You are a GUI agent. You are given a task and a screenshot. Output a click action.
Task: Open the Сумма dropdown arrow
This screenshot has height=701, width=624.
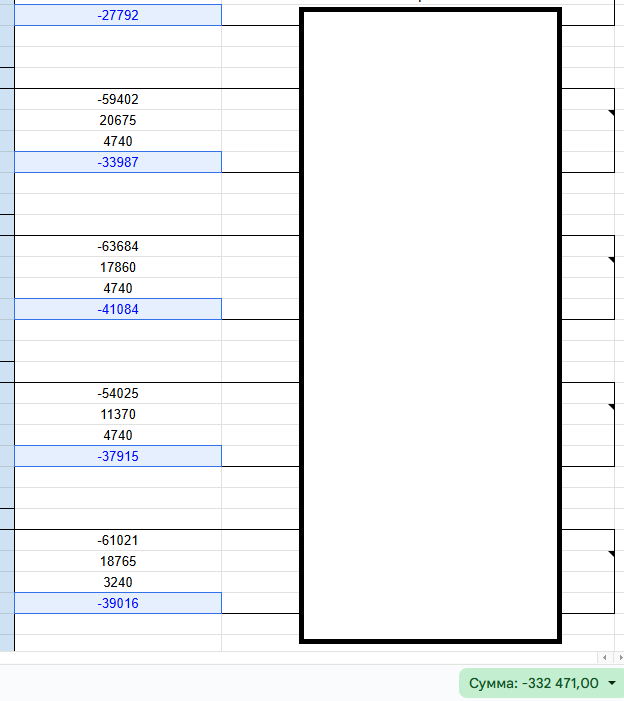(611, 683)
